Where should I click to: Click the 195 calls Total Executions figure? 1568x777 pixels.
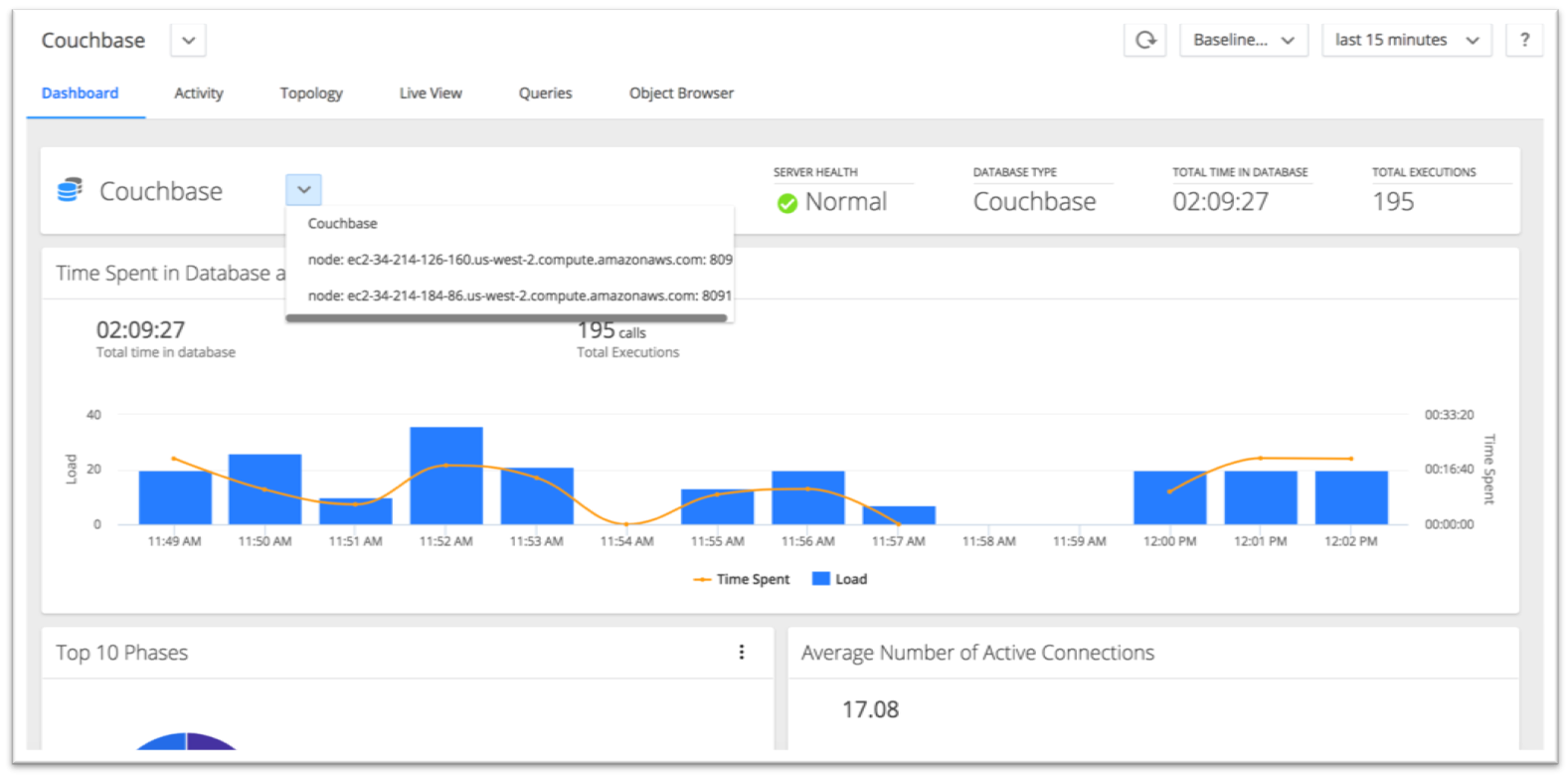611,330
